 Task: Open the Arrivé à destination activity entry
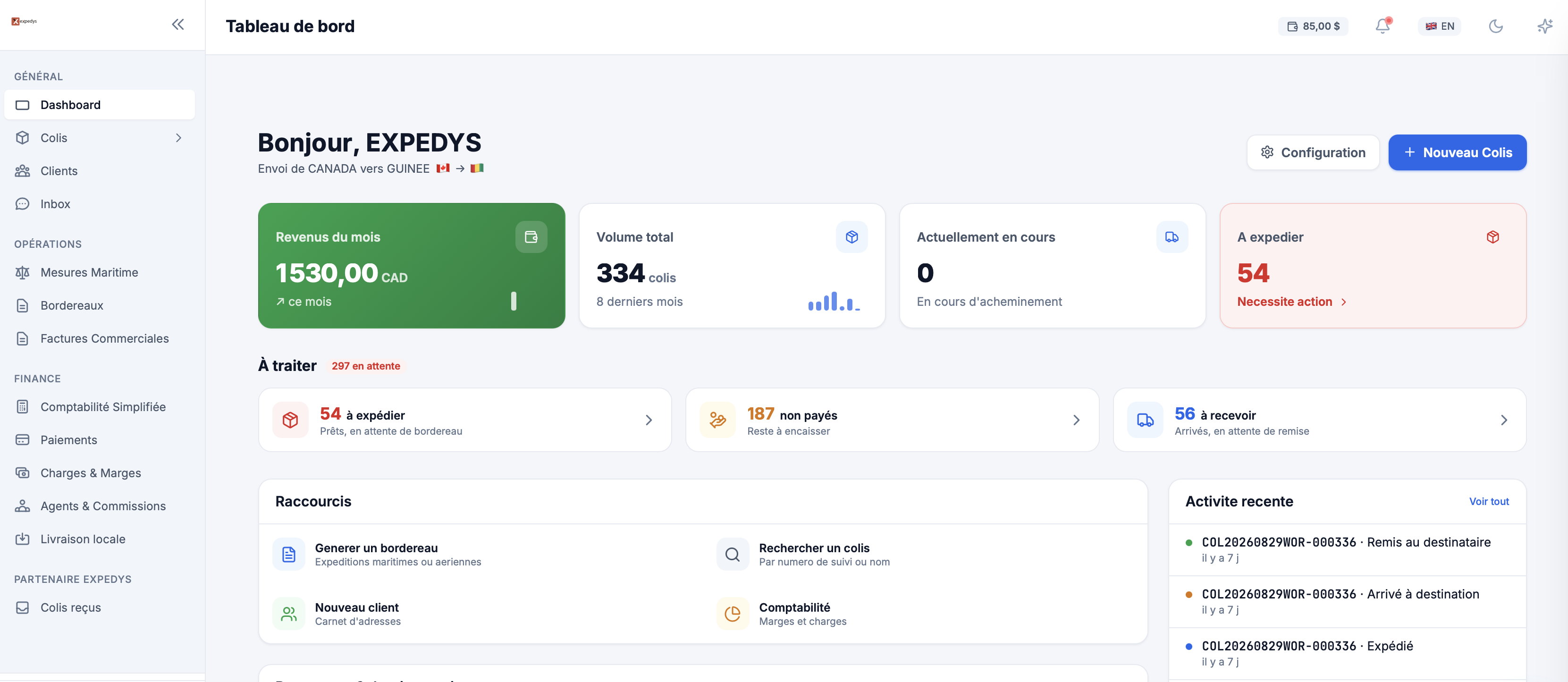1347,602
